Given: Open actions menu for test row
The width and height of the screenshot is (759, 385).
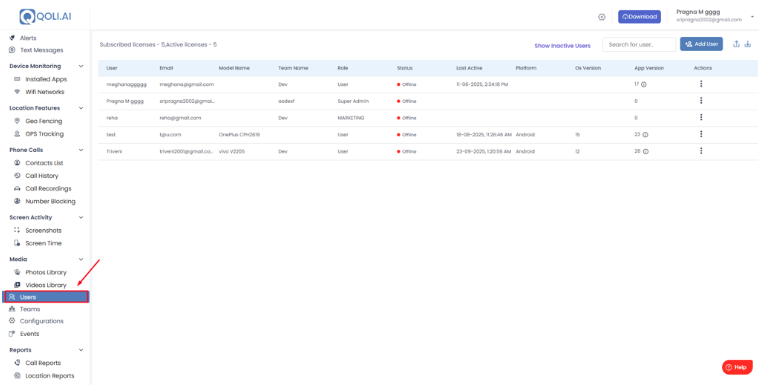Looking at the screenshot, I should [701, 134].
